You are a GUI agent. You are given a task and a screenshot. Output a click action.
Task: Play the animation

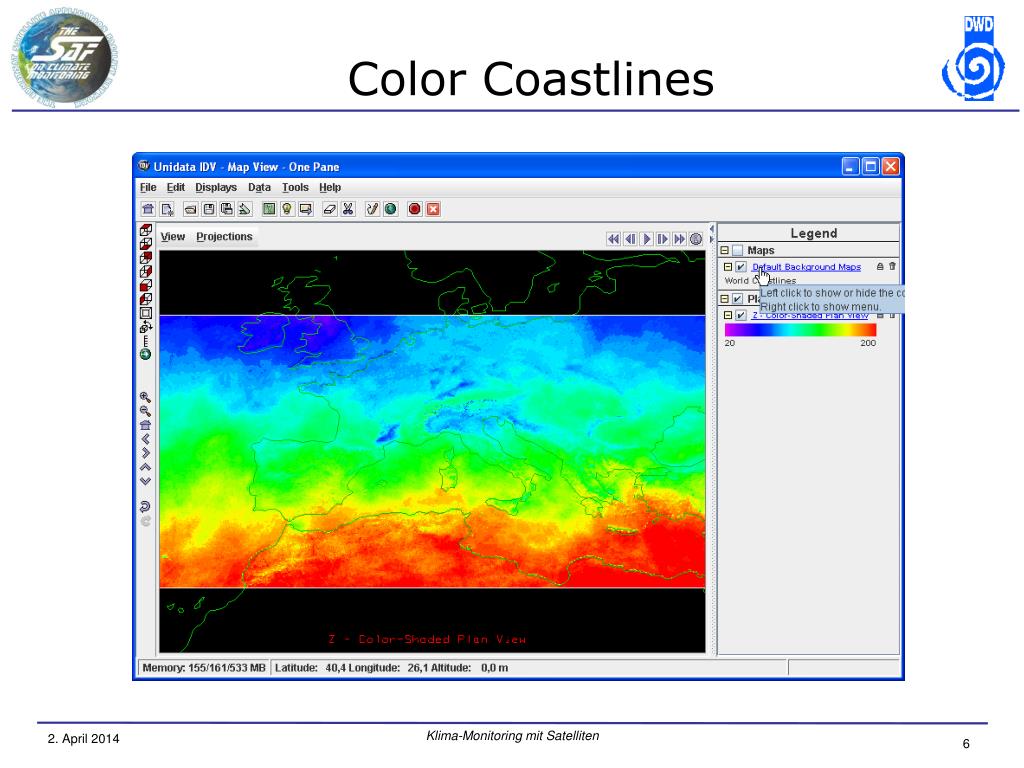[x=647, y=239]
